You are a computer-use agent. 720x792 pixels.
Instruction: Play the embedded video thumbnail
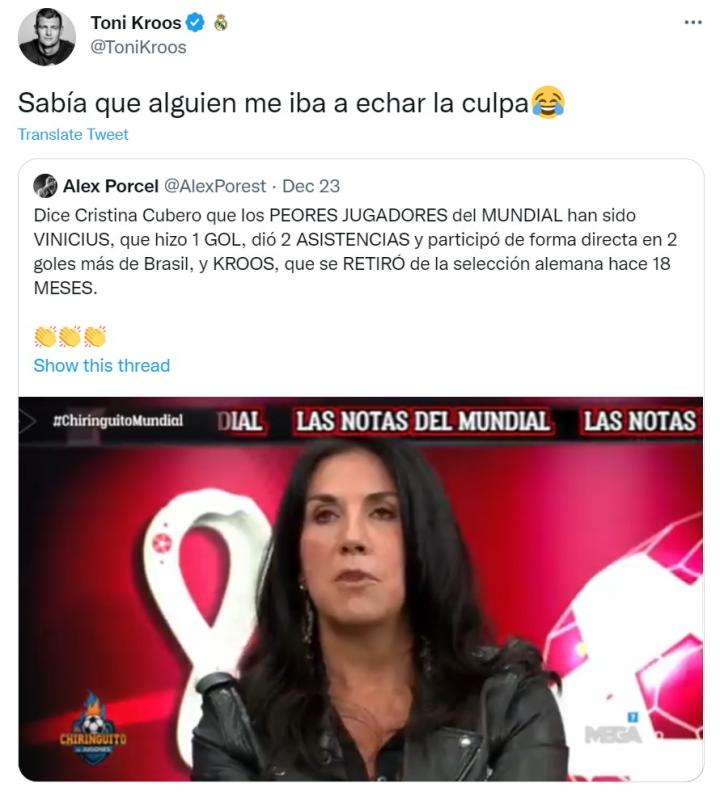[x=361, y=589]
